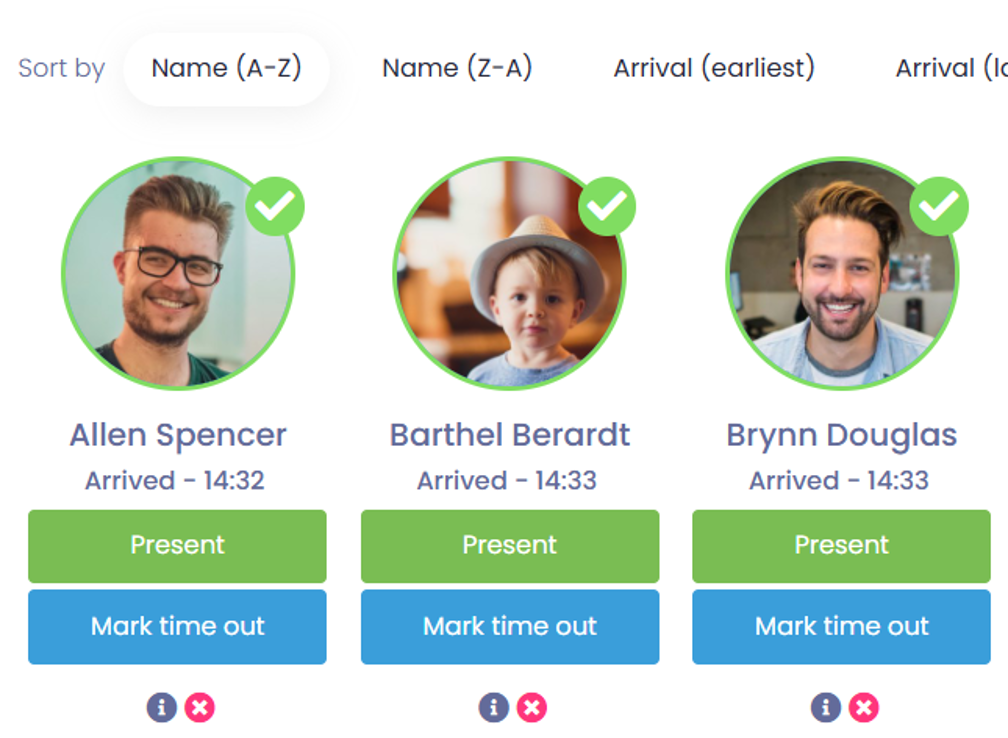Click red remove icon under Allen Spencer
The height and width of the screenshot is (738, 1008).
(200, 707)
